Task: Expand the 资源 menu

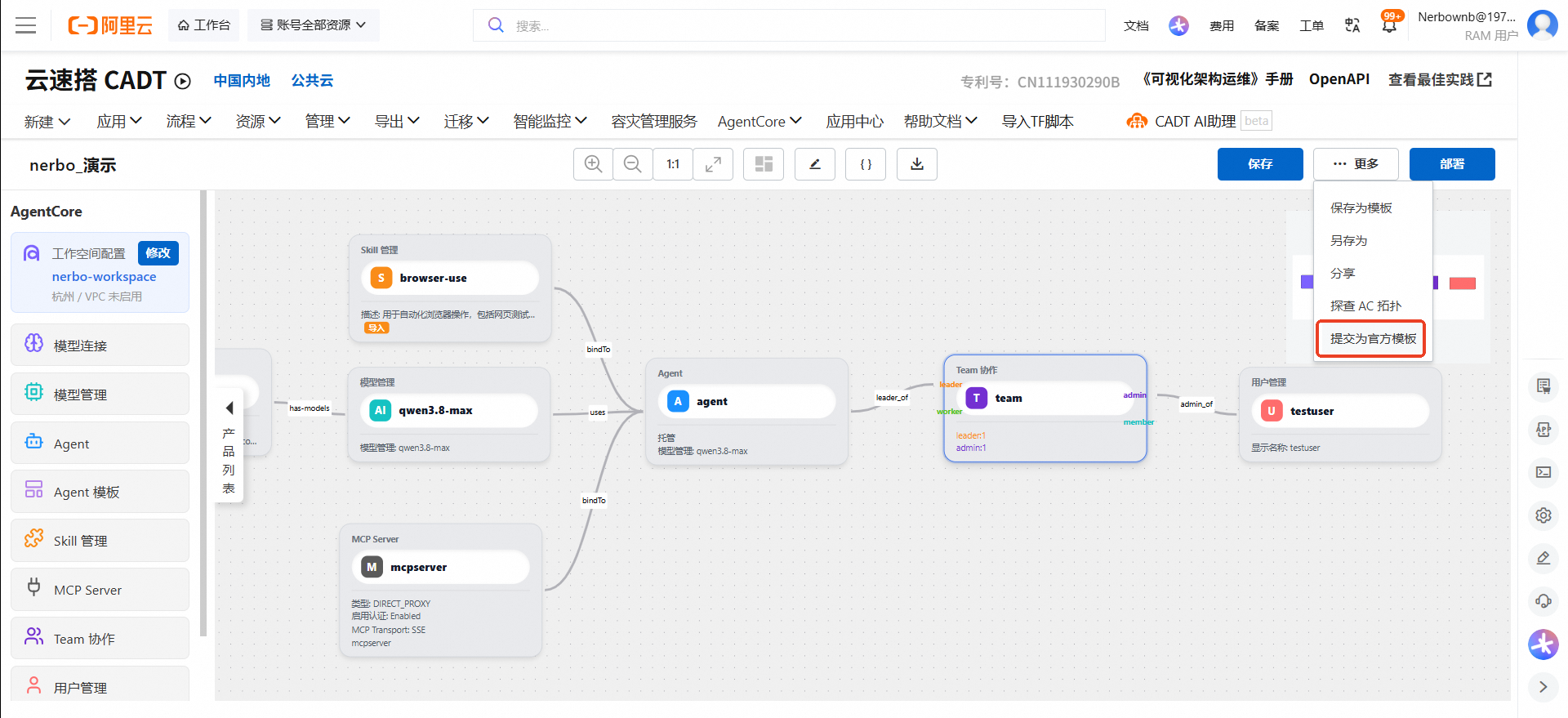Action: tap(258, 122)
